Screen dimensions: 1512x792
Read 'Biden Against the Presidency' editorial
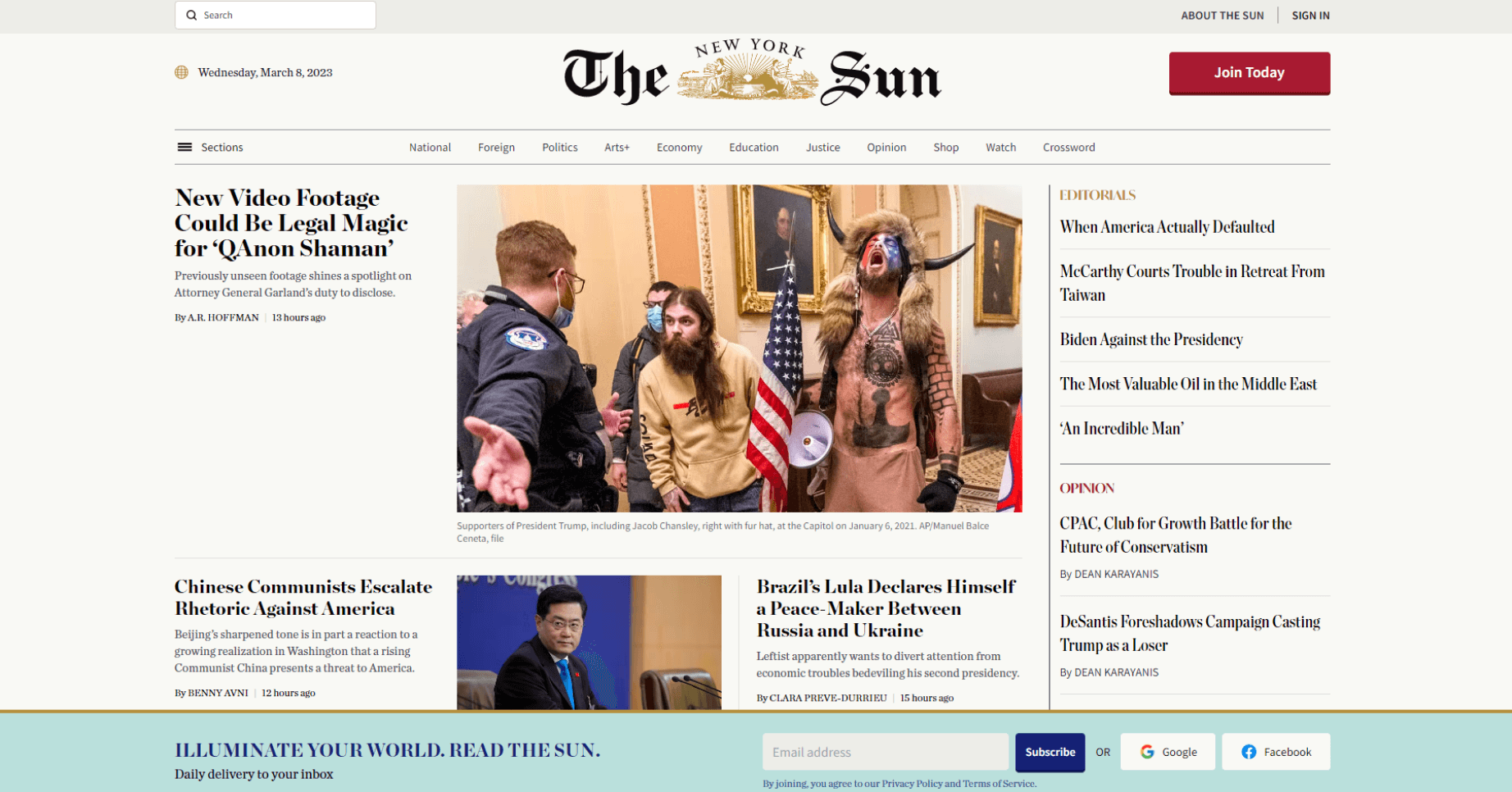pyautogui.click(x=1151, y=339)
